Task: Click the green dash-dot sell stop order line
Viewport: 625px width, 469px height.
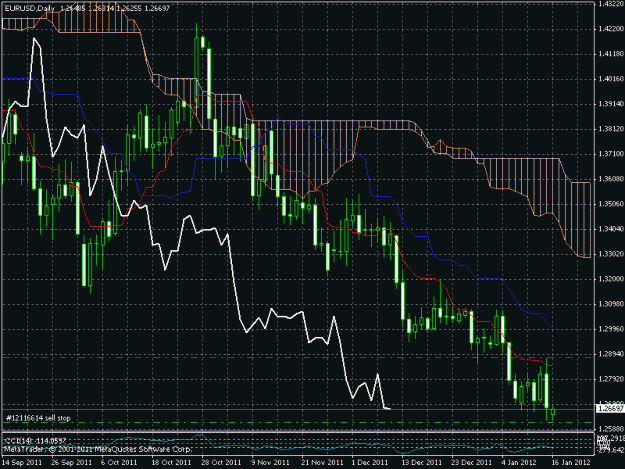Action: tap(297, 422)
